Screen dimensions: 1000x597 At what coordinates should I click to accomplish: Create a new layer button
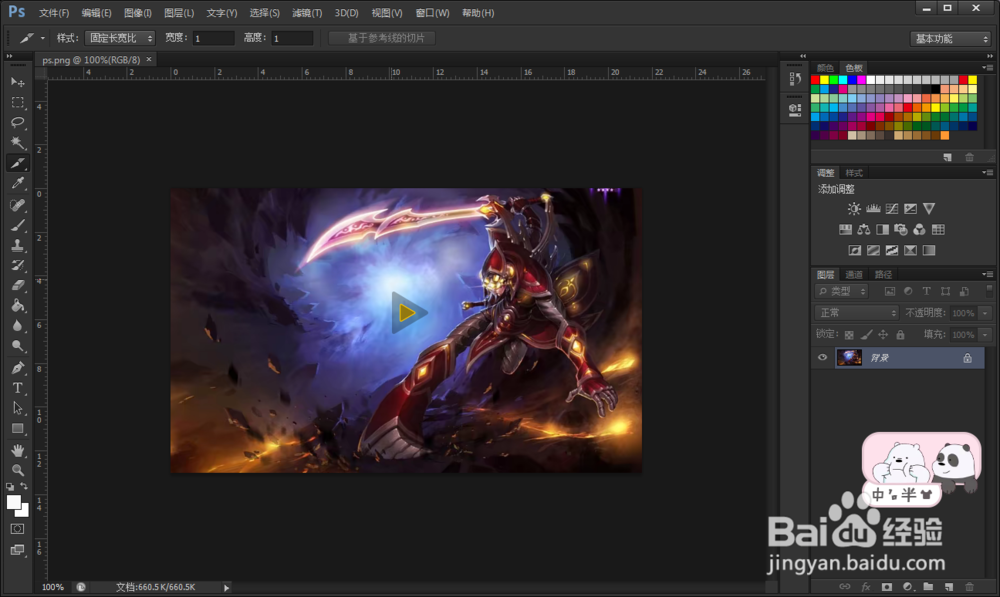pyautogui.click(x=948, y=587)
